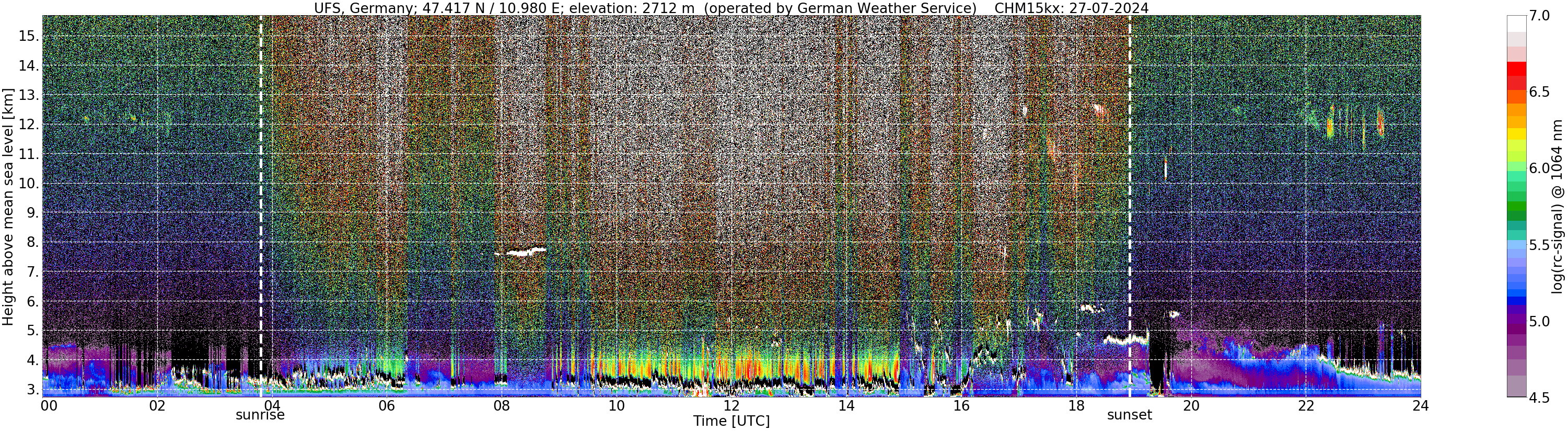1568x431 pixels.
Task: Click the height tick label '14.'
Action: click(29, 66)
